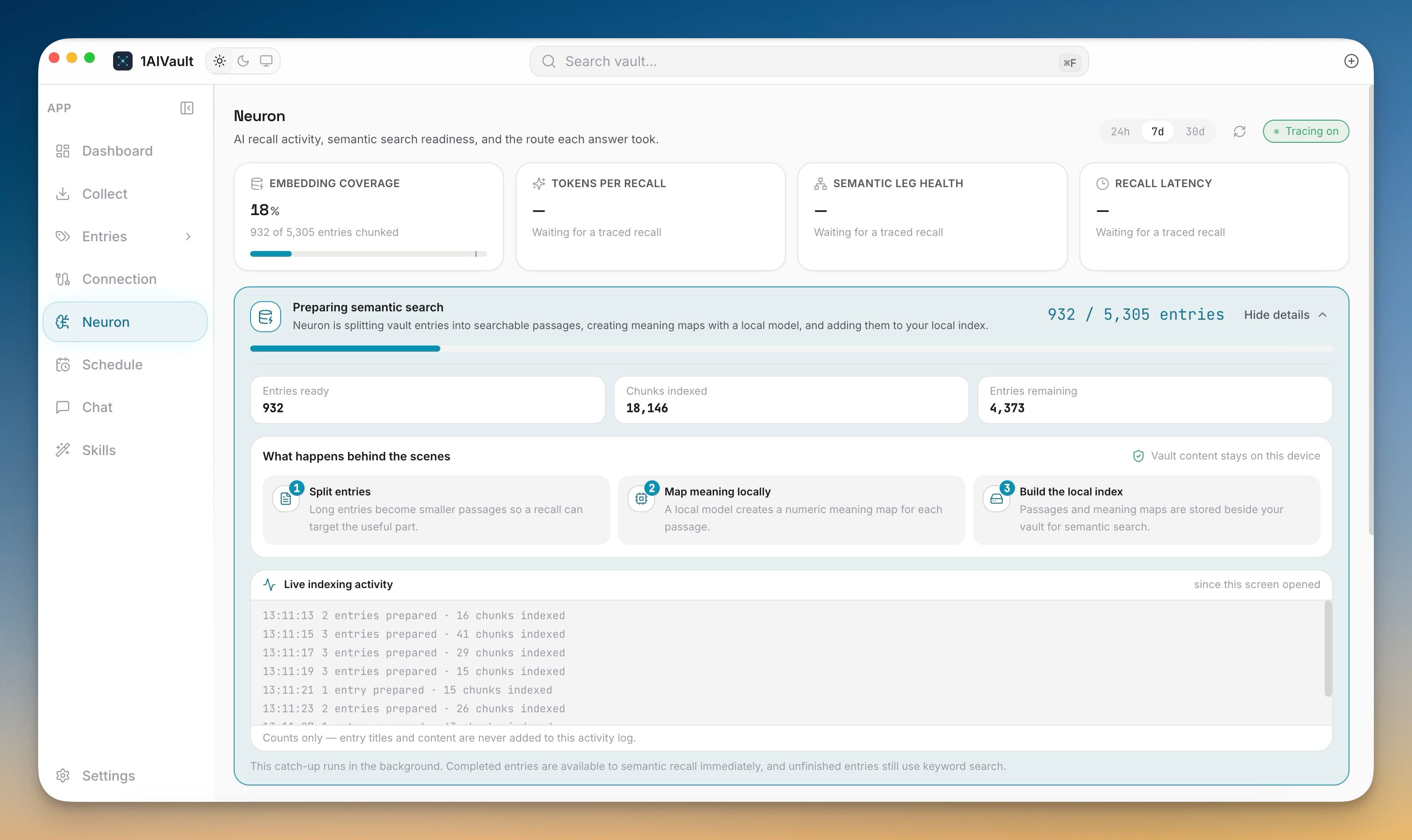The width and height of the screenshot is (1412, 840).
Task: Click the refresh icon
Action: pos(1239,131)
